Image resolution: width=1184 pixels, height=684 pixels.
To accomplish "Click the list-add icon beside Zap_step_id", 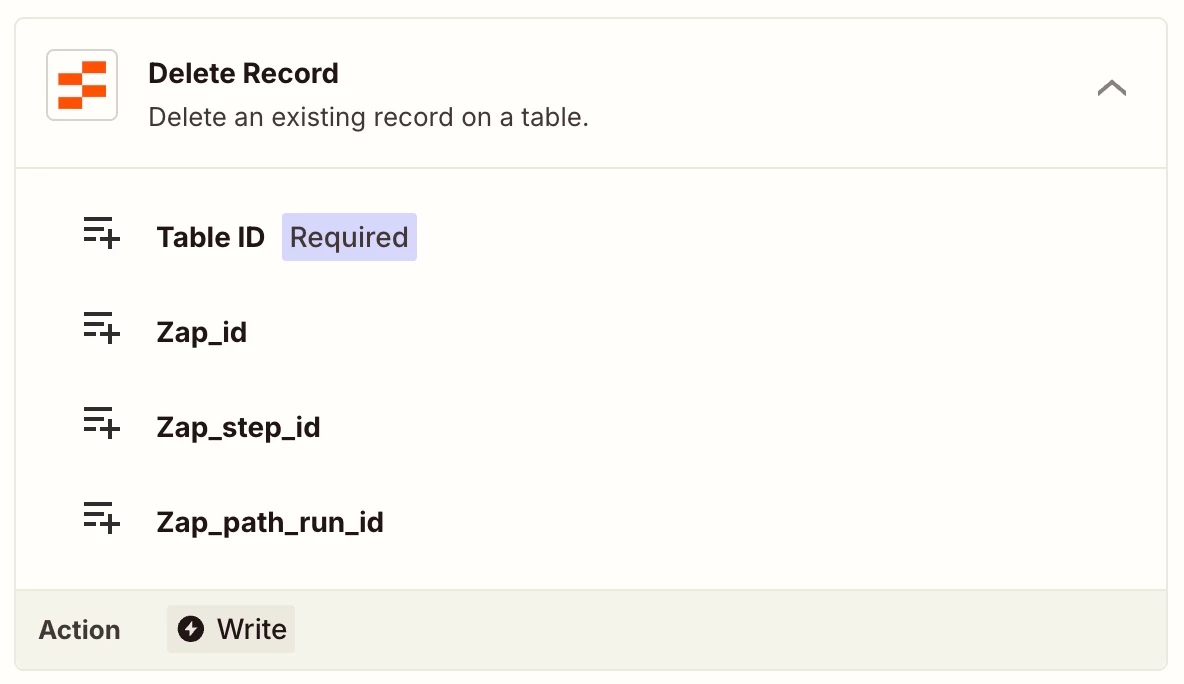I will [101, 423].
